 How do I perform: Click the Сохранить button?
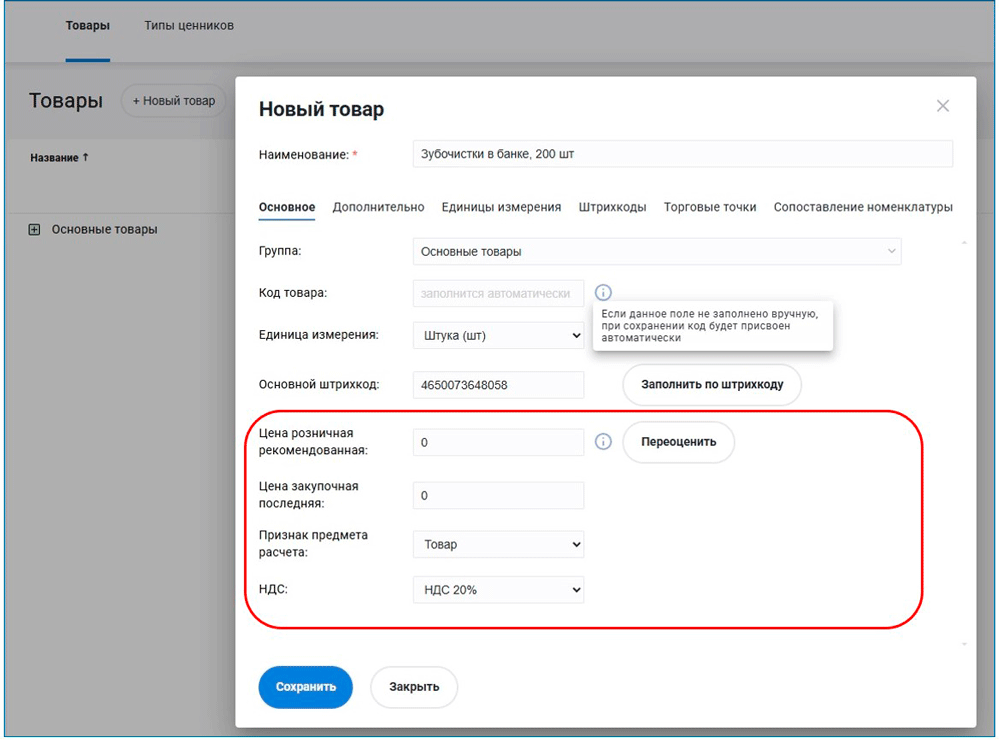click(306, 687)
